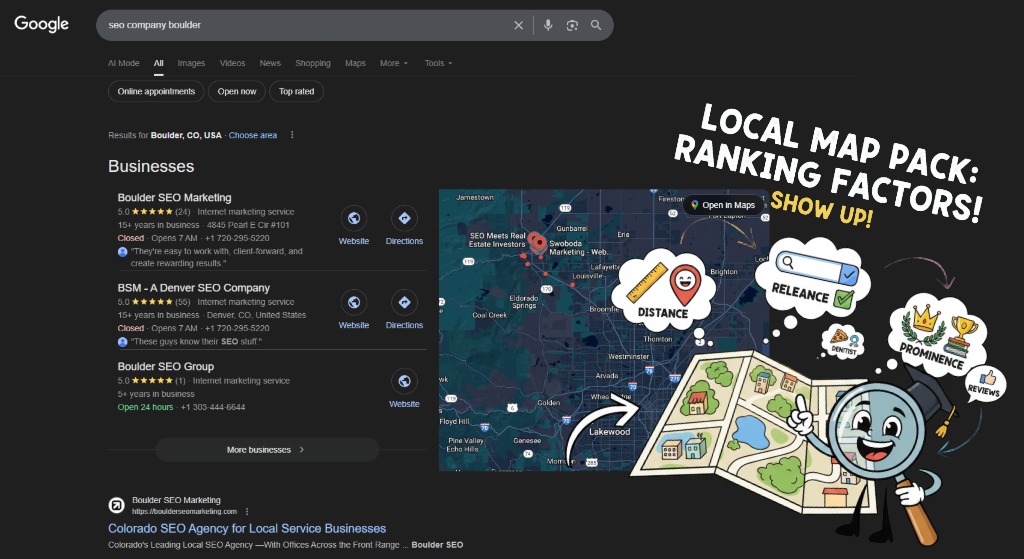1024x559 pixels.
Task: Apply the Open now filter chip
Action: tap(237, 91)
